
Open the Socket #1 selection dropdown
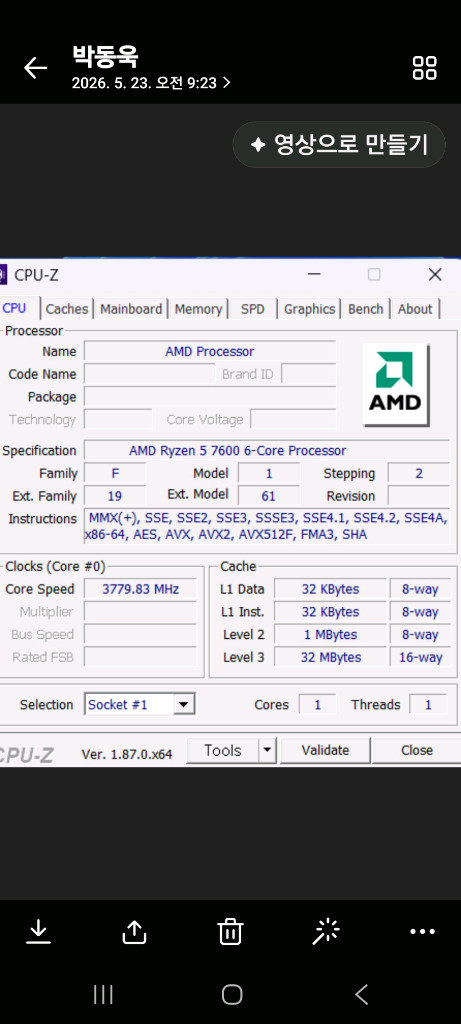coord(140,705)
